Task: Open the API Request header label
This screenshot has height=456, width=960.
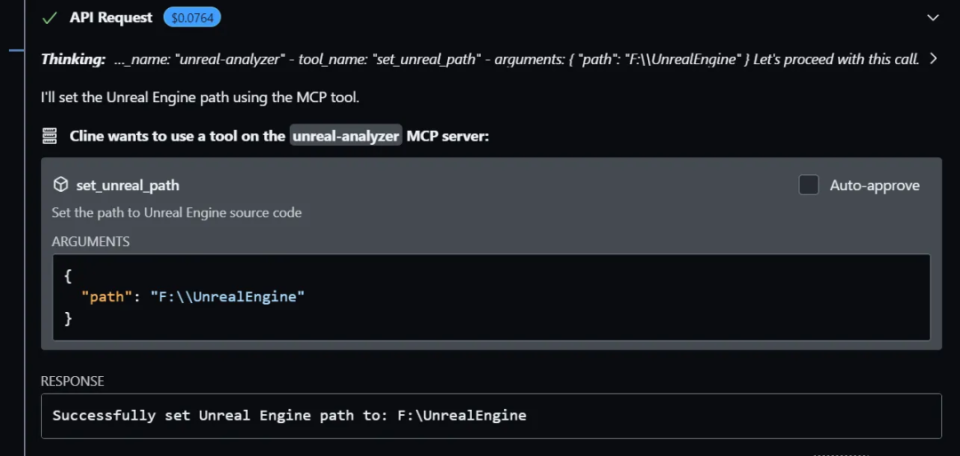Action: click(111, 18)
